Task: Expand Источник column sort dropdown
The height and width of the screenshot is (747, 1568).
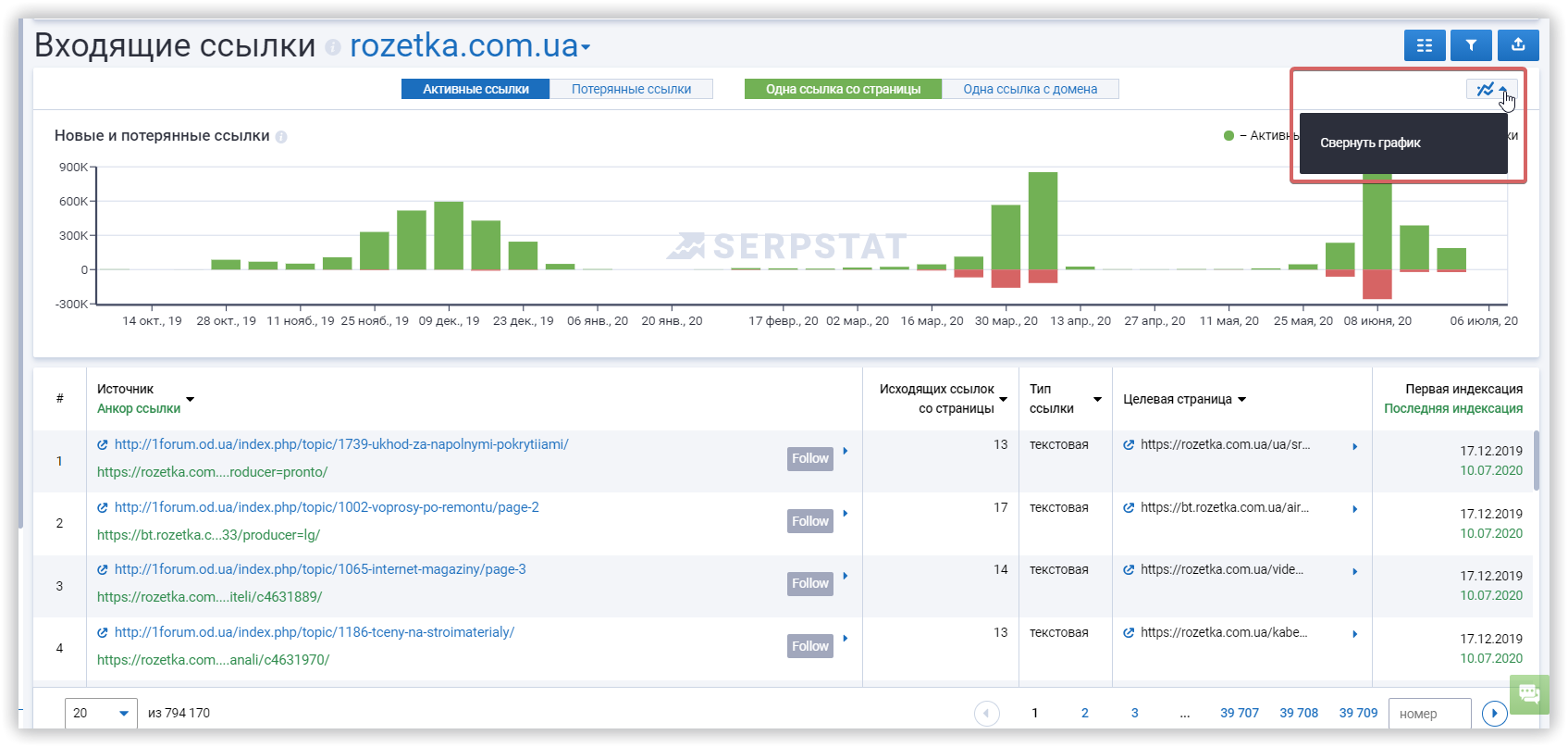Action: [190, 400]
